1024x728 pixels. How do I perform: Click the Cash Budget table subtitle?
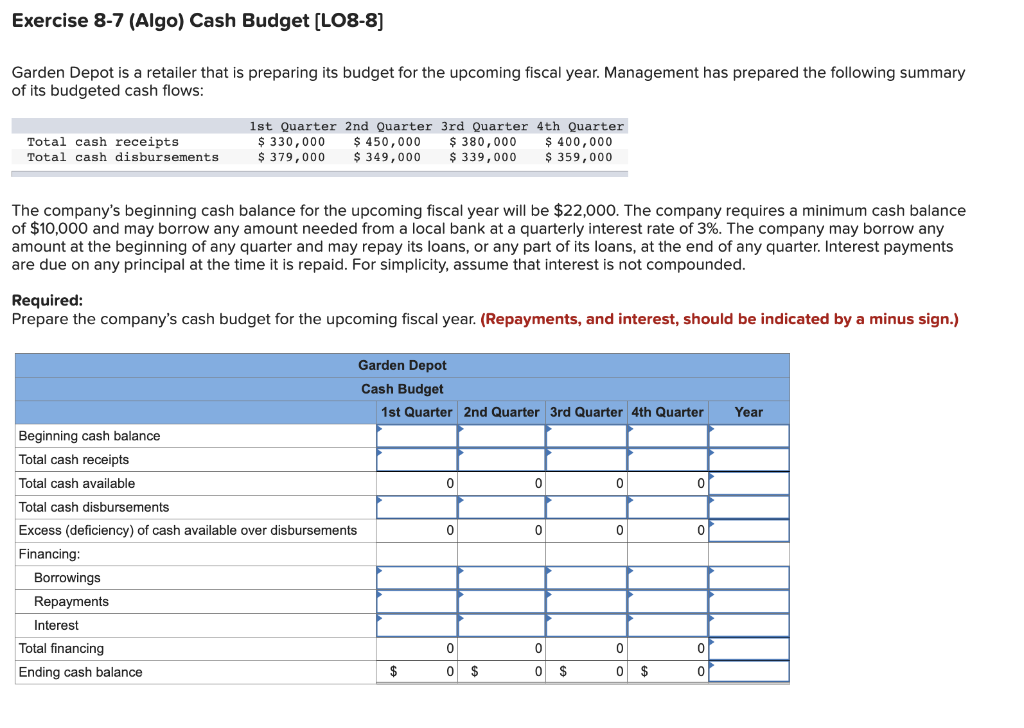coord(402,389)
